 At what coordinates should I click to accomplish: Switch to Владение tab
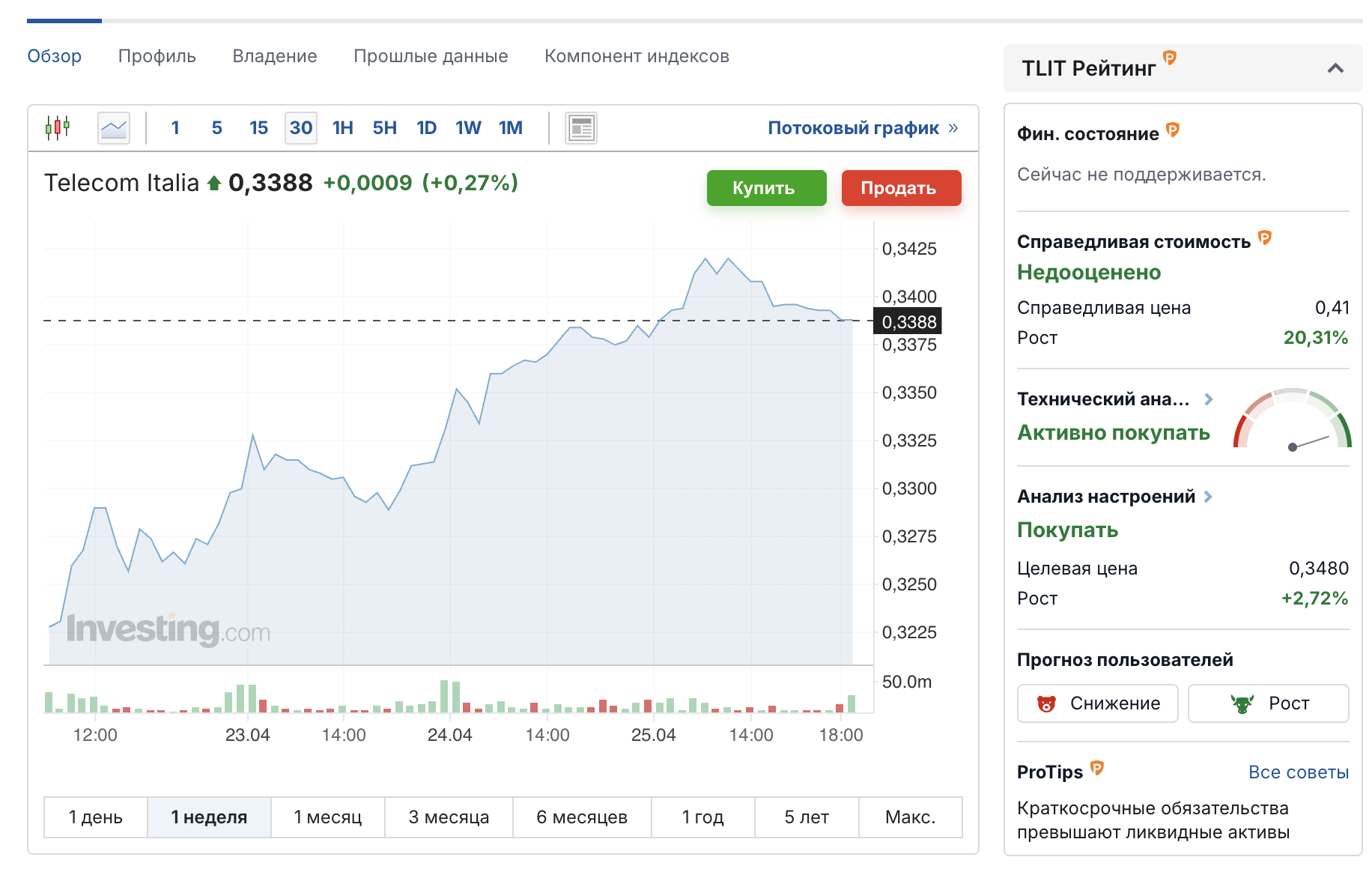pos(275,56)
